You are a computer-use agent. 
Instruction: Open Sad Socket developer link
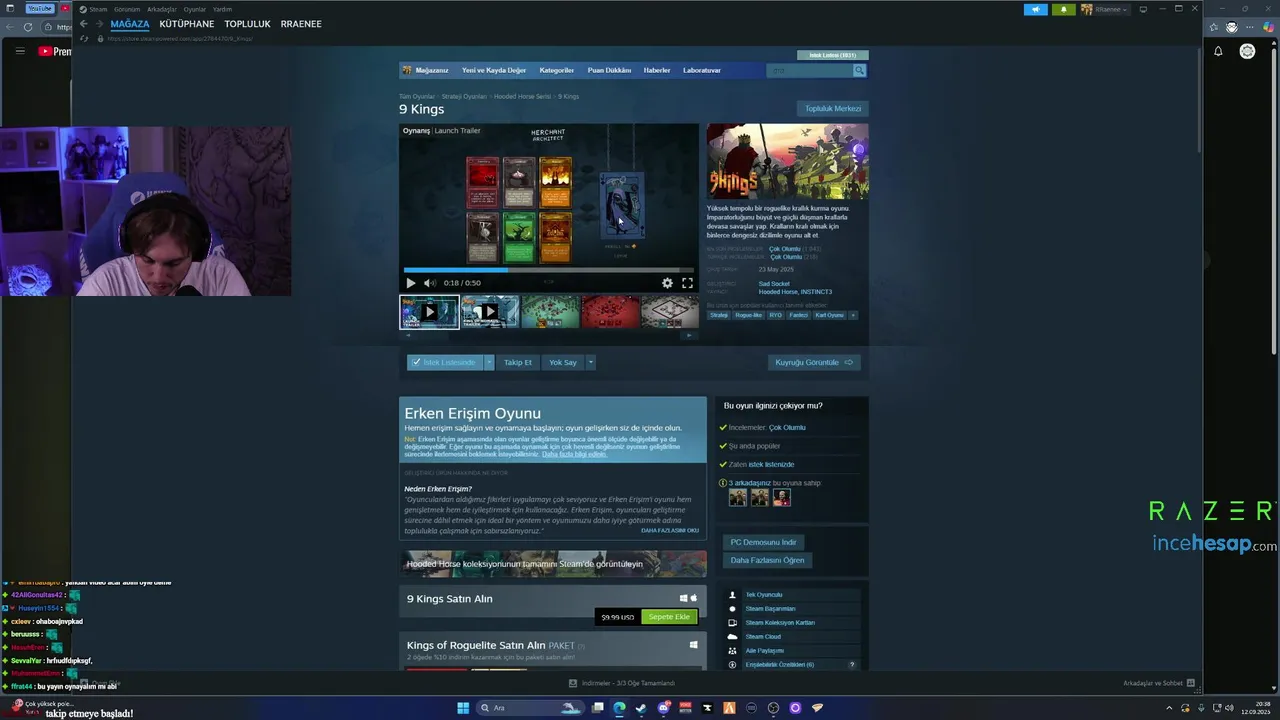[x=774, y=284]
